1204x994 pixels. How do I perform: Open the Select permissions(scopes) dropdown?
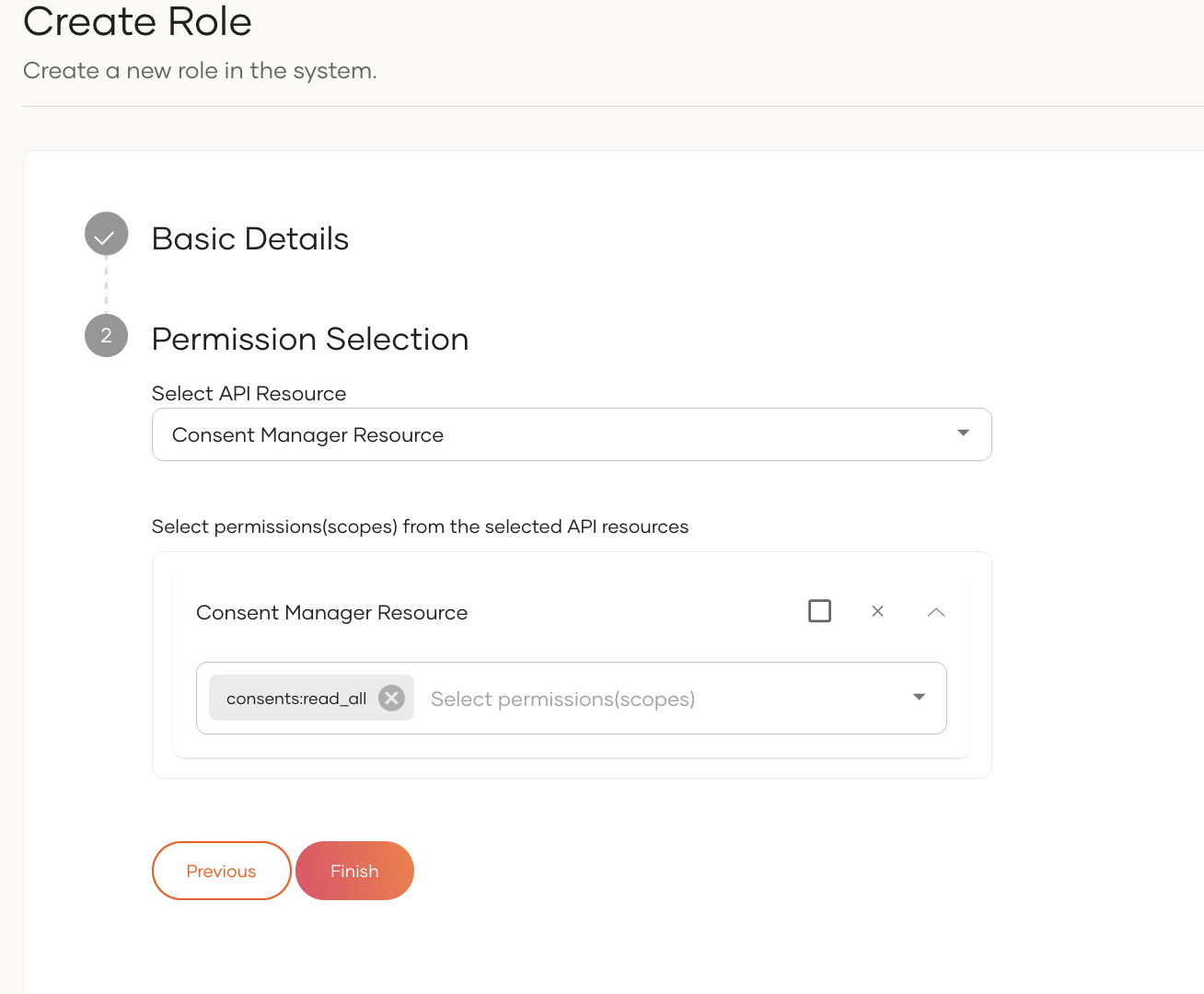644,698
